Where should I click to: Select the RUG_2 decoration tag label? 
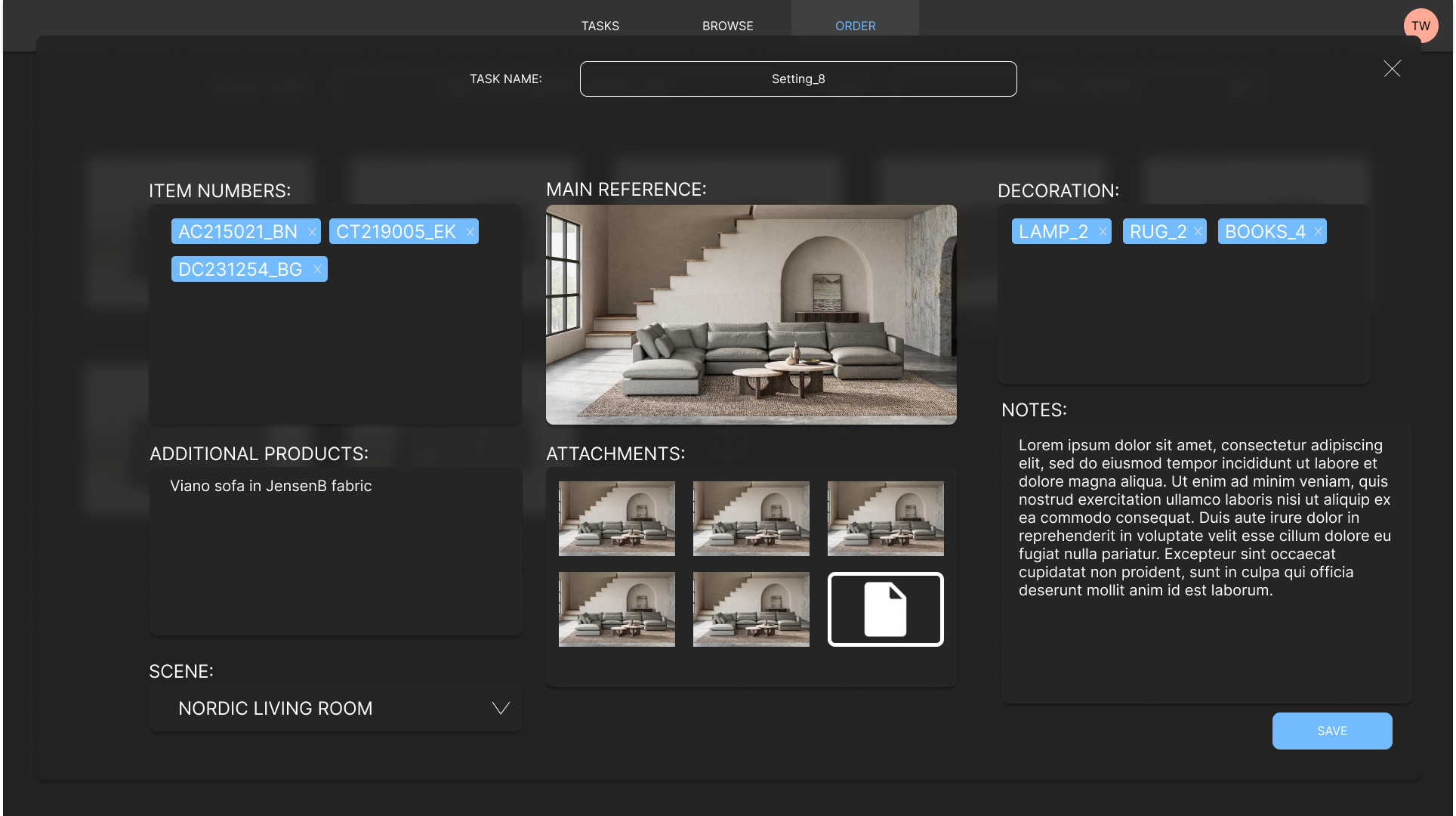pos(1158,232)
